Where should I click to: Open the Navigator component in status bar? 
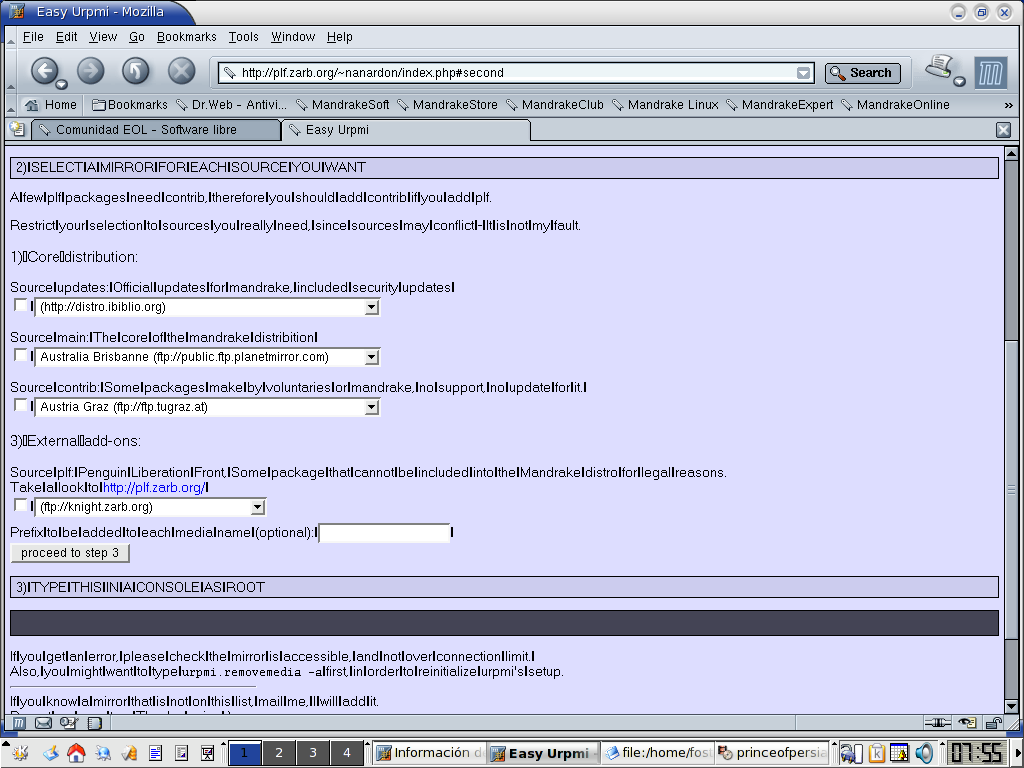(19, 722)
